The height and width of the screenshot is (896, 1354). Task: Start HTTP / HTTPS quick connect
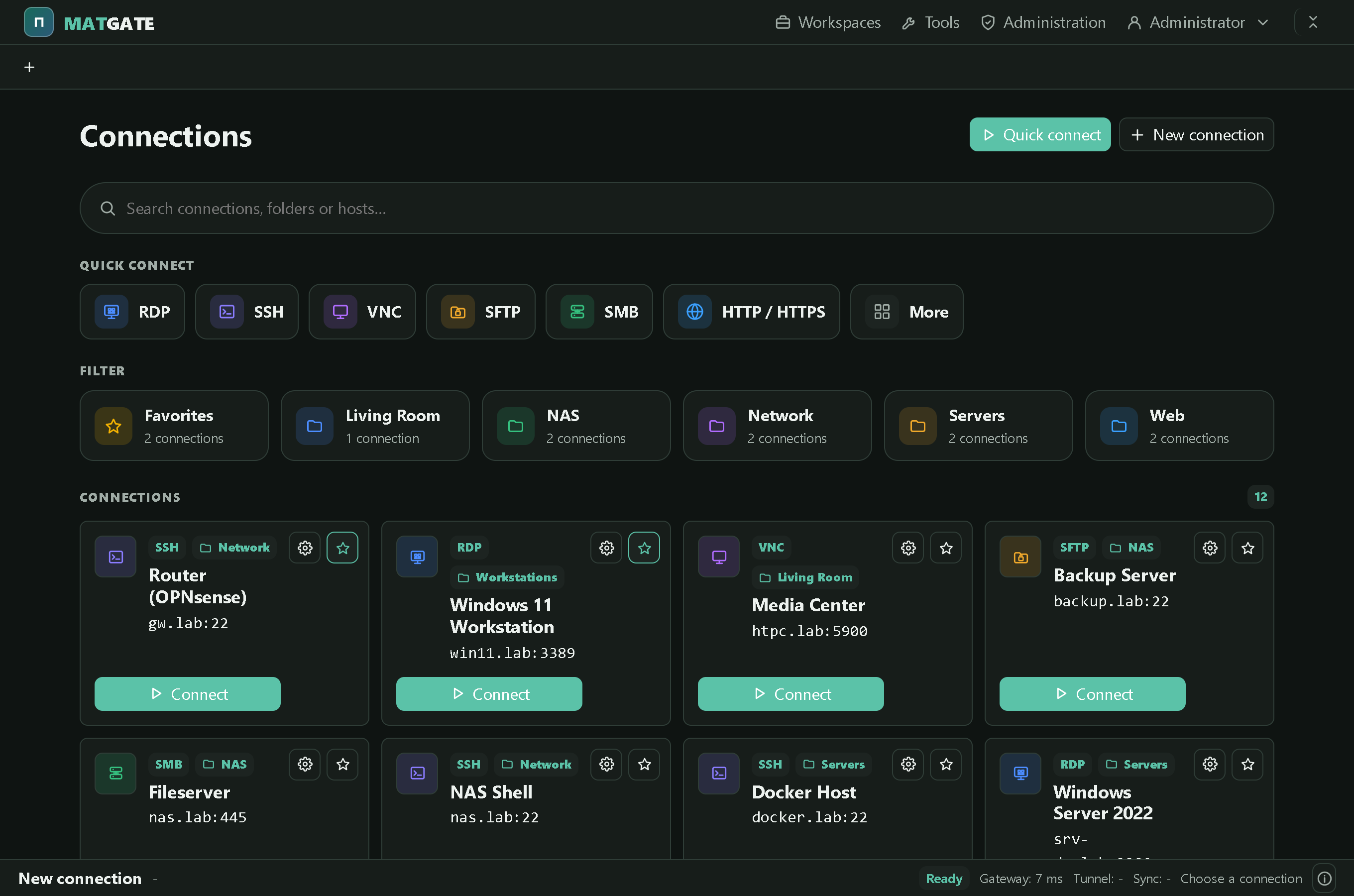click(x=751, y=312)
